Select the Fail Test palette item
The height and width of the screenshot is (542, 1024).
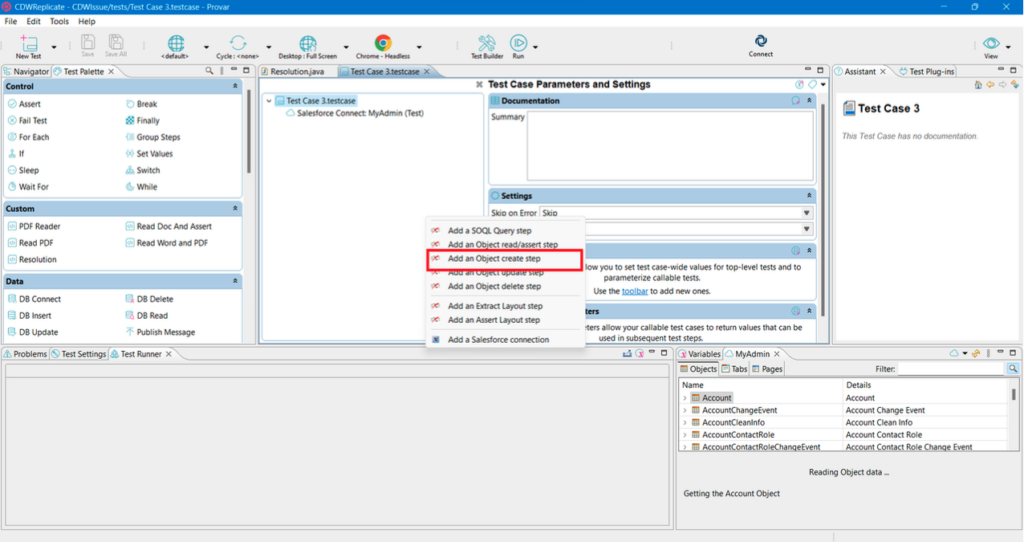27,120
